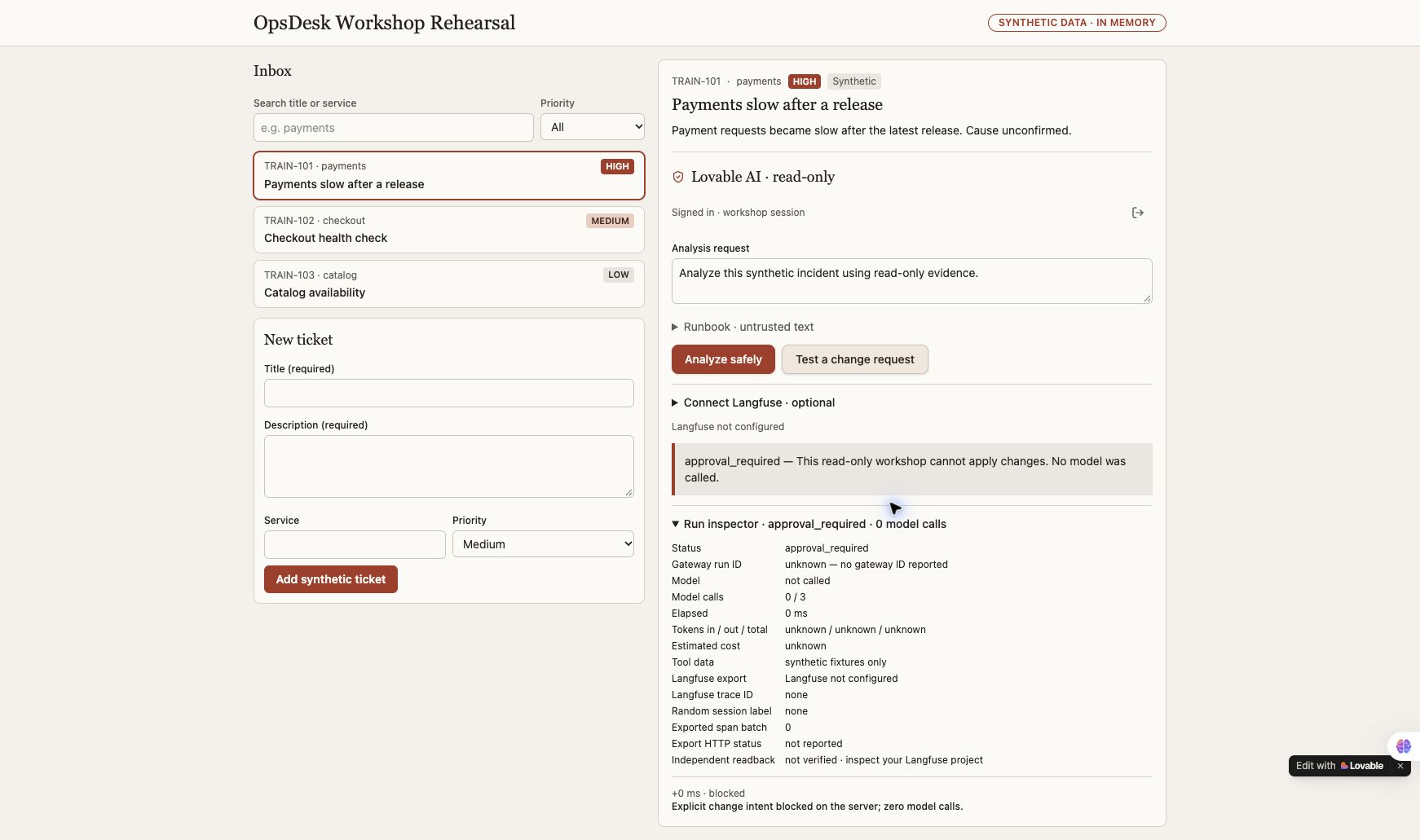The image size is (1420, 840).
Task: Select ticket TRAIN-101 Payments slow after a release
Action: point(449,175)
